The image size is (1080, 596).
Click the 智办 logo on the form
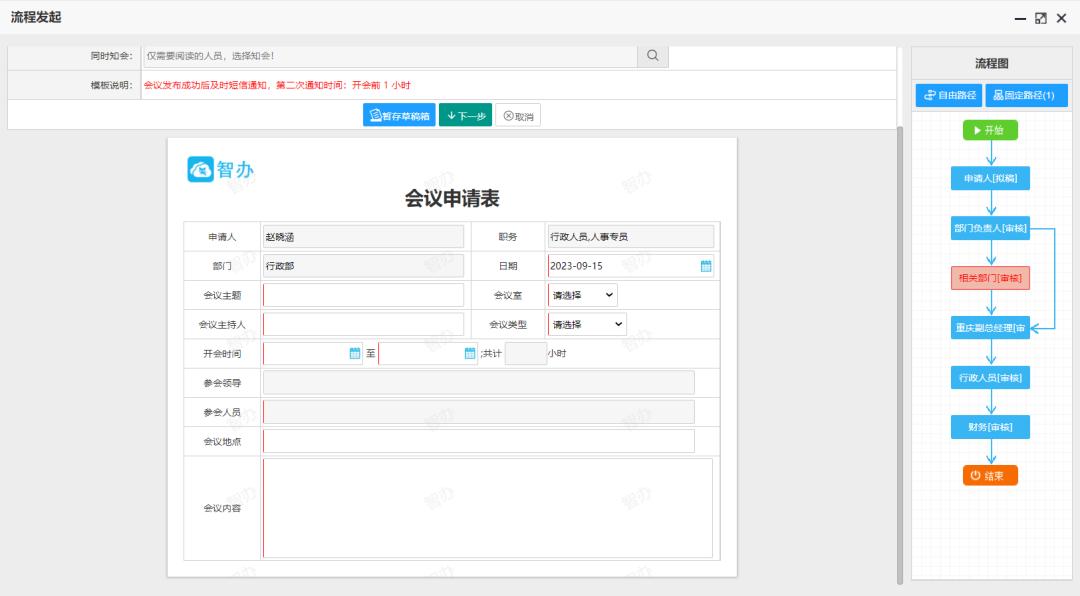(x=218, y=171)
